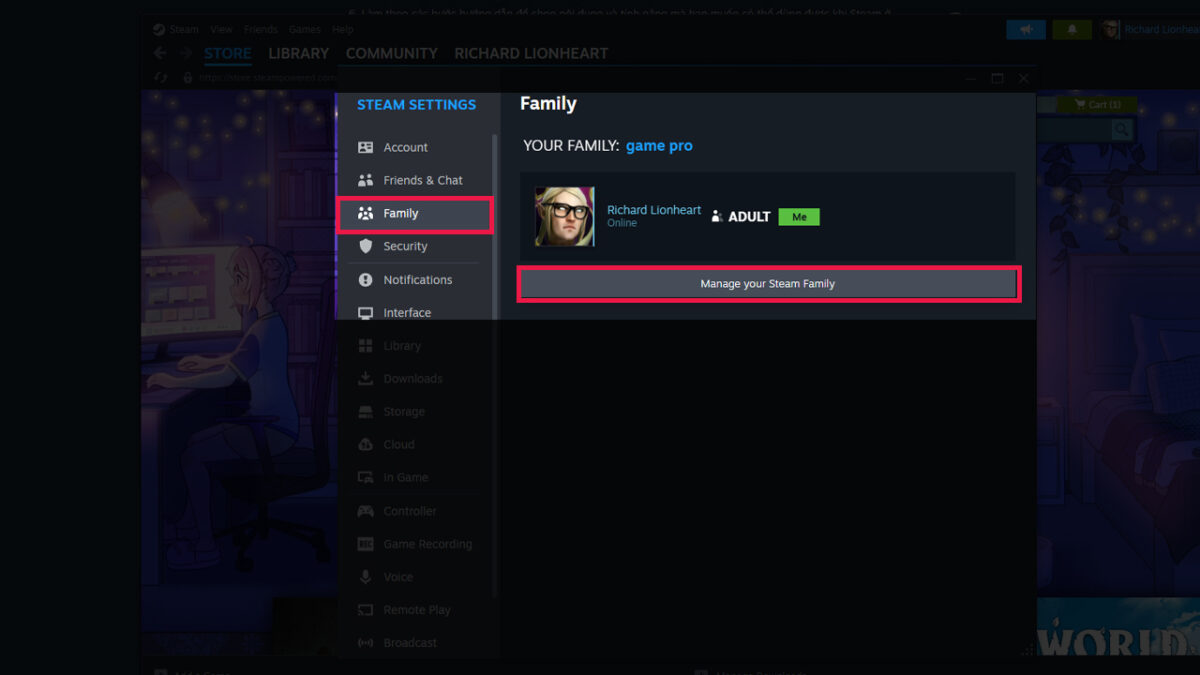This screenshot has height=675, width=1200.
Task: Open the game pro family name link
Action: [x=659, y=146]
